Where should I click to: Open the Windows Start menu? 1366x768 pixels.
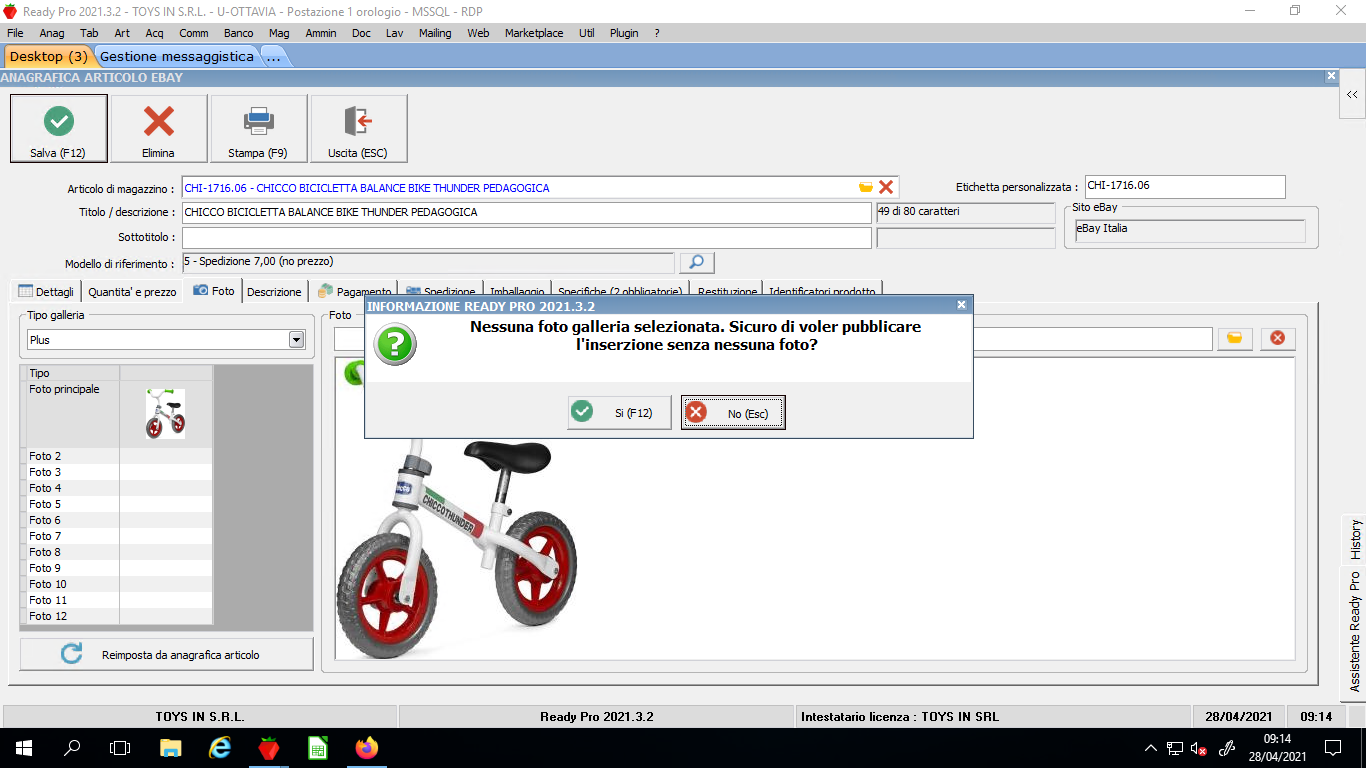pyautogui.click(x=23, y=748)
